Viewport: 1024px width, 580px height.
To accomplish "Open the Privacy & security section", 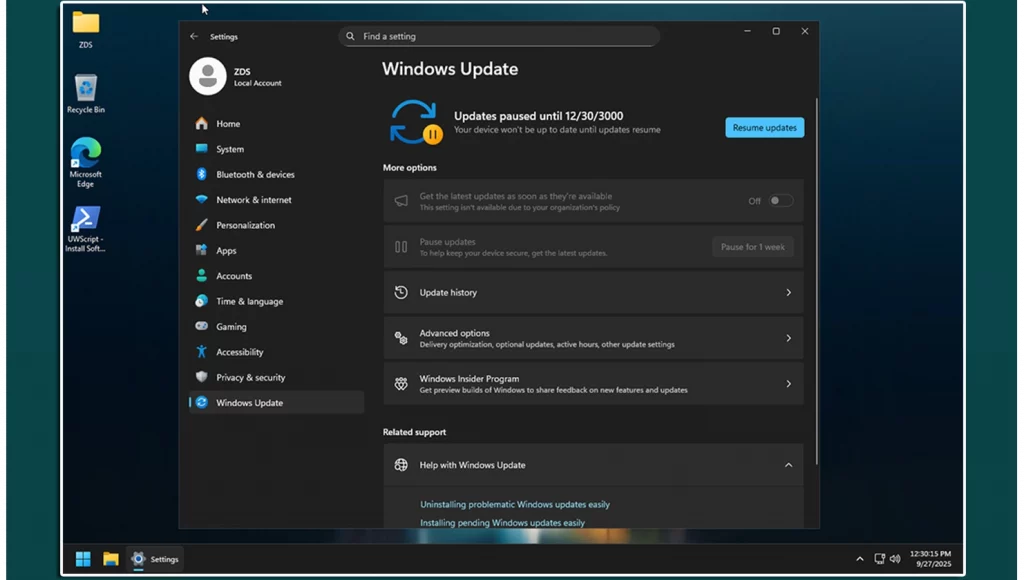I will point(250,378).
